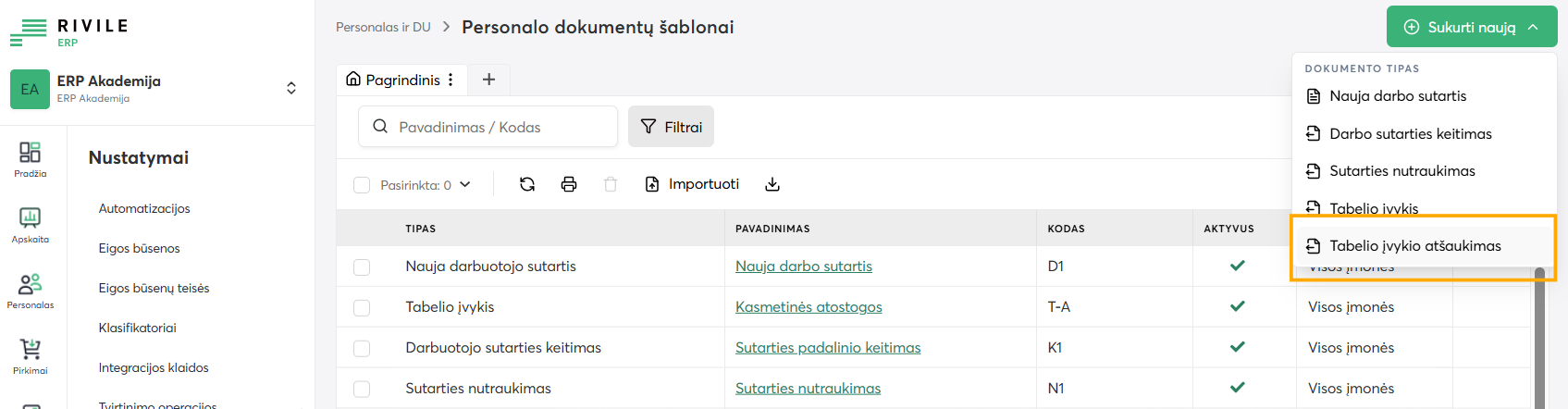The height and width of the screenshot is (409, 1568).
Task: Select the Nauja darbuotojo sutartis row checkbox
Action: pos(362,266)
